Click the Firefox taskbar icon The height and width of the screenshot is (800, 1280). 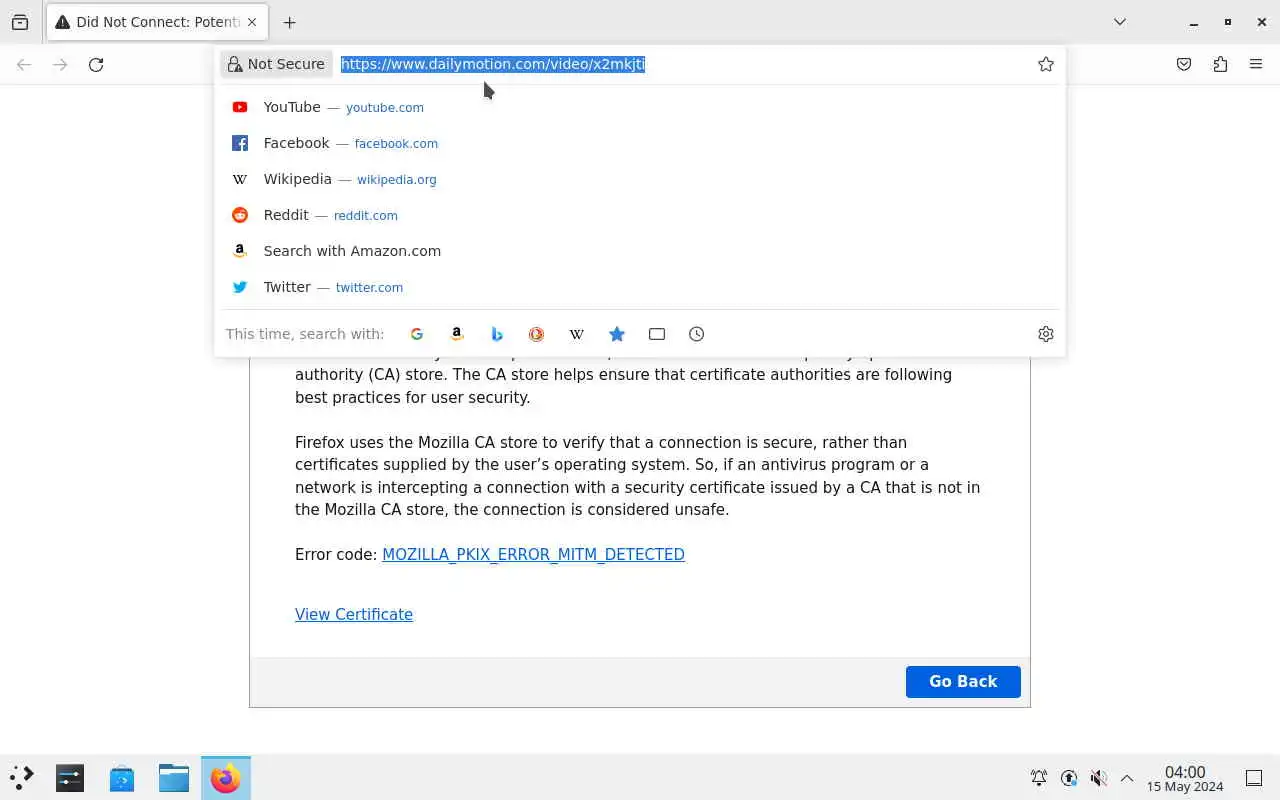coord(226,777)
